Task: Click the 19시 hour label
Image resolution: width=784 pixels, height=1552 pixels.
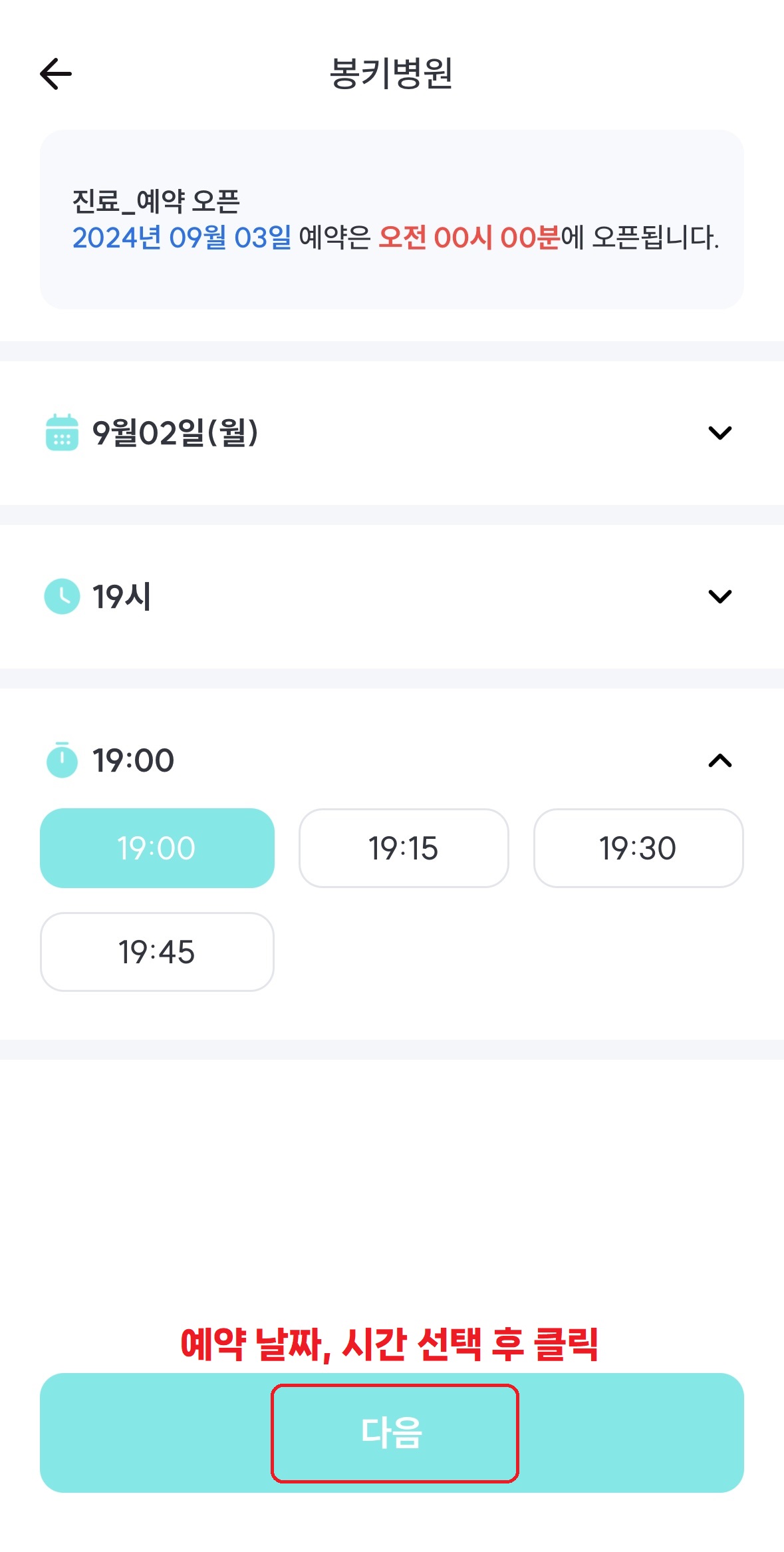Action: [122, 596]
